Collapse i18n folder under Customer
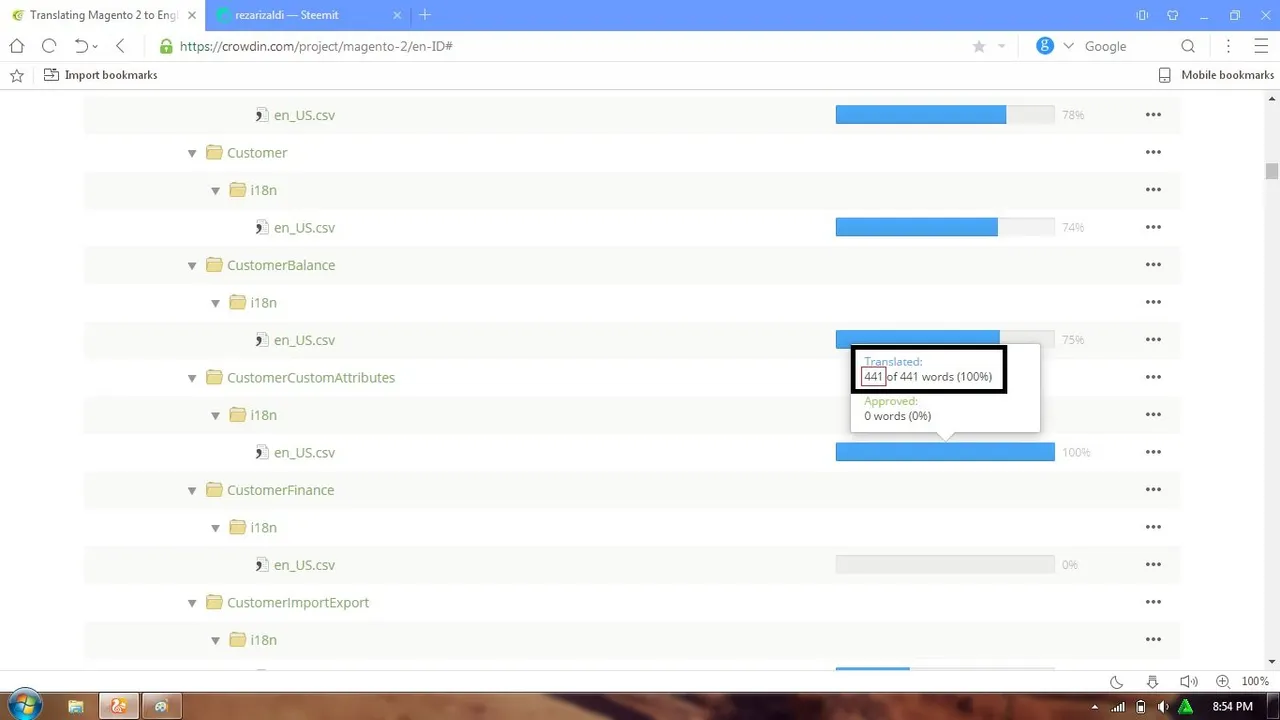The image size is (1280, 720). point(215,190)
